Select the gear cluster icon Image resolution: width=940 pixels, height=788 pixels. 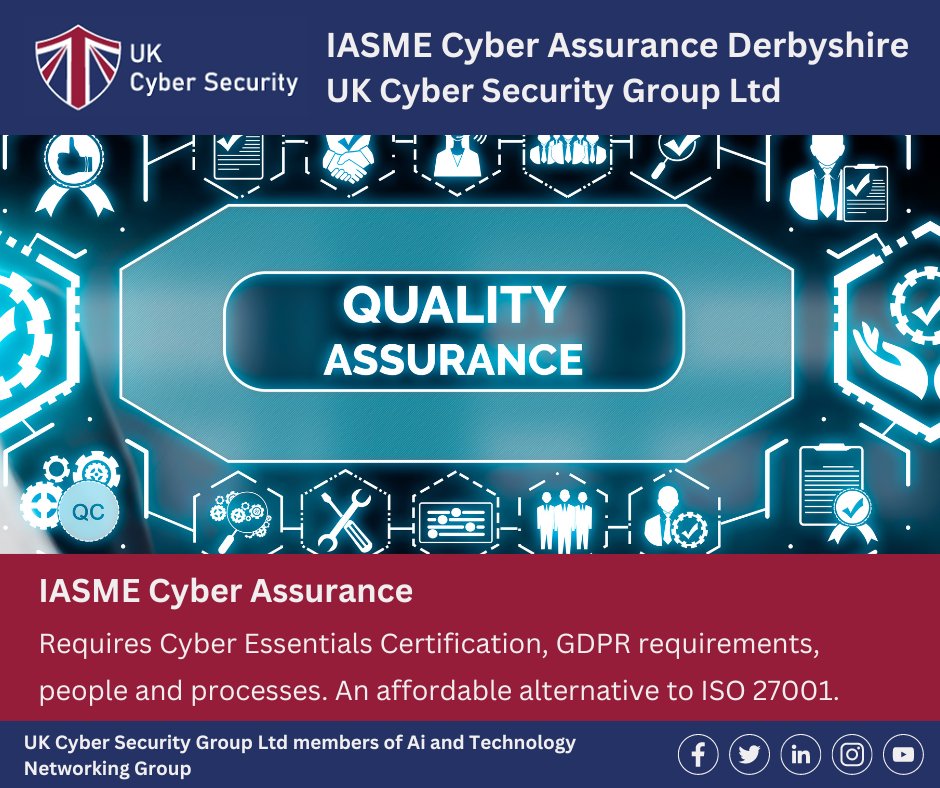pyautogui.click(x=65, y=480)
